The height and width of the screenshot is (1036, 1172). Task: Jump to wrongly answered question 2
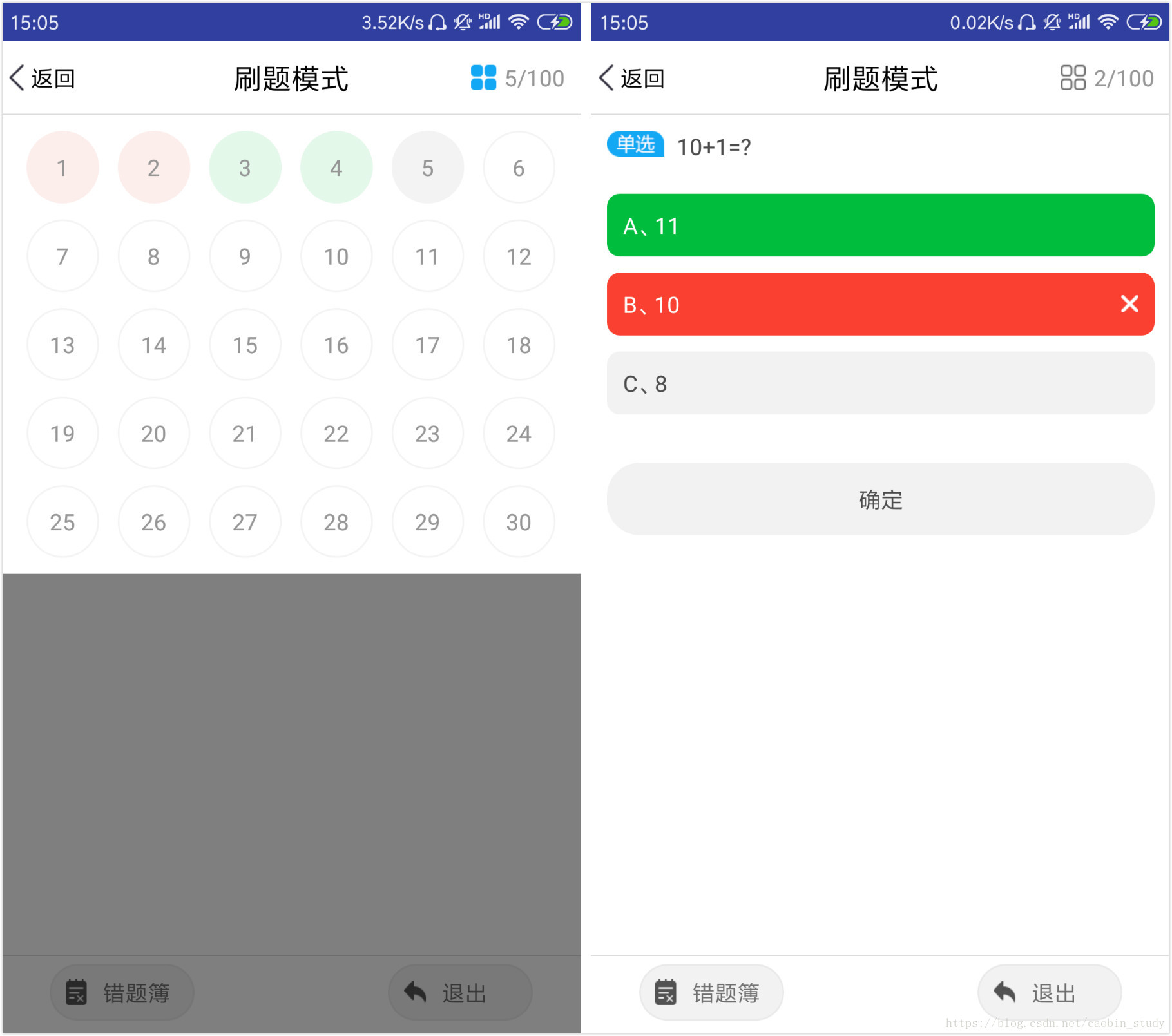coord(153,168)
